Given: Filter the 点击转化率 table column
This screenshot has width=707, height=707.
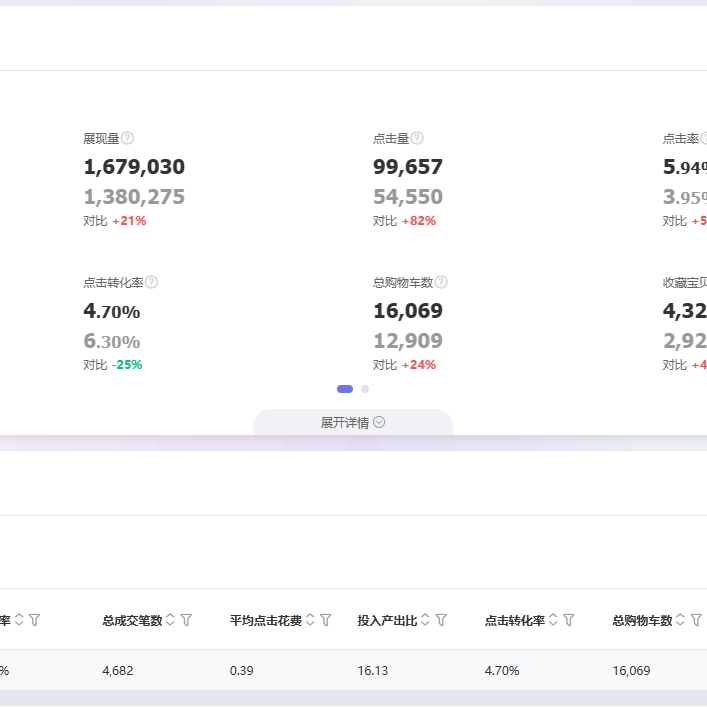Looking at the screenshot, I should tap(568, 620).
